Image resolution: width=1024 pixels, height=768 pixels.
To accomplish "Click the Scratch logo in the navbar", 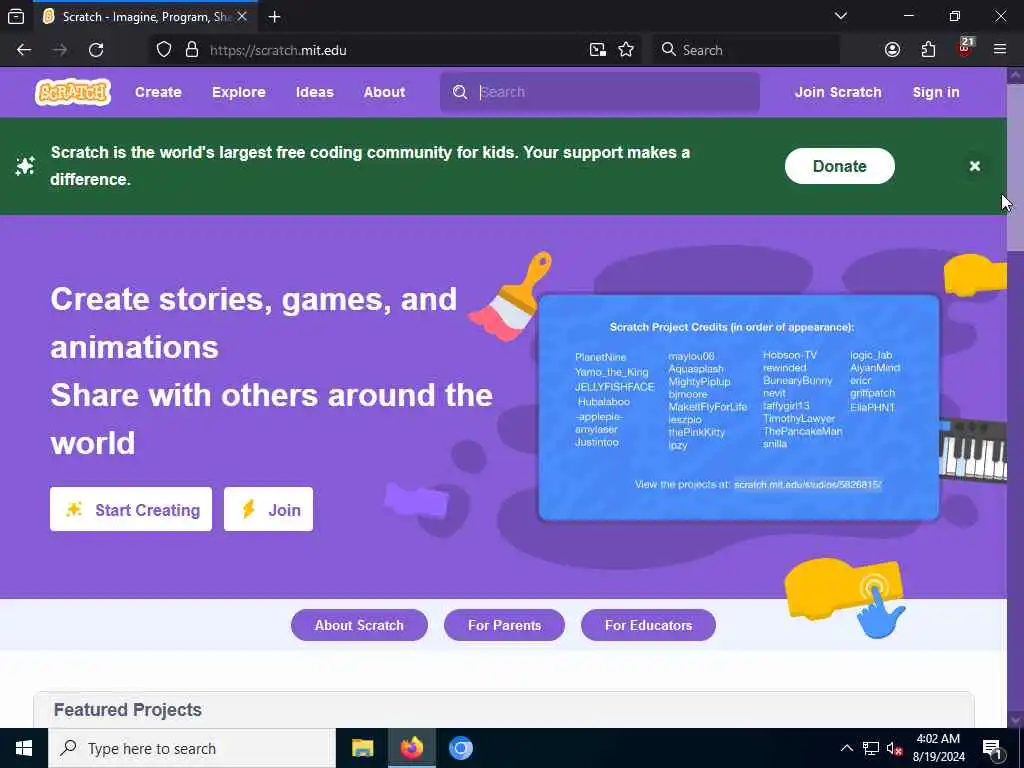I will pos(72,92).
